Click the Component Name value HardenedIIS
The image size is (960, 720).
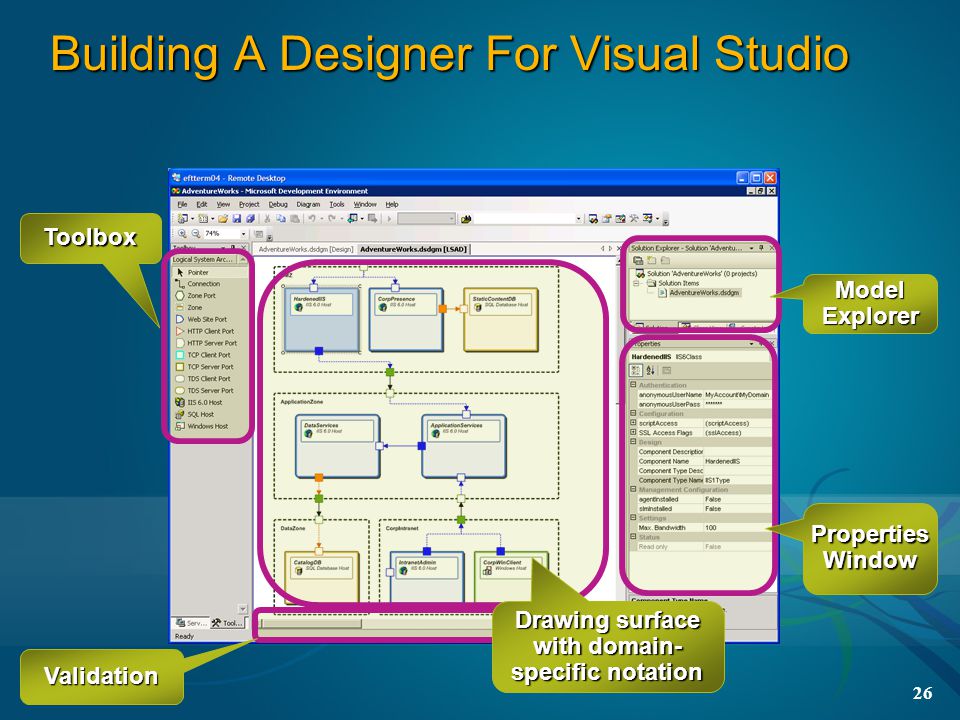pos(737,461)
